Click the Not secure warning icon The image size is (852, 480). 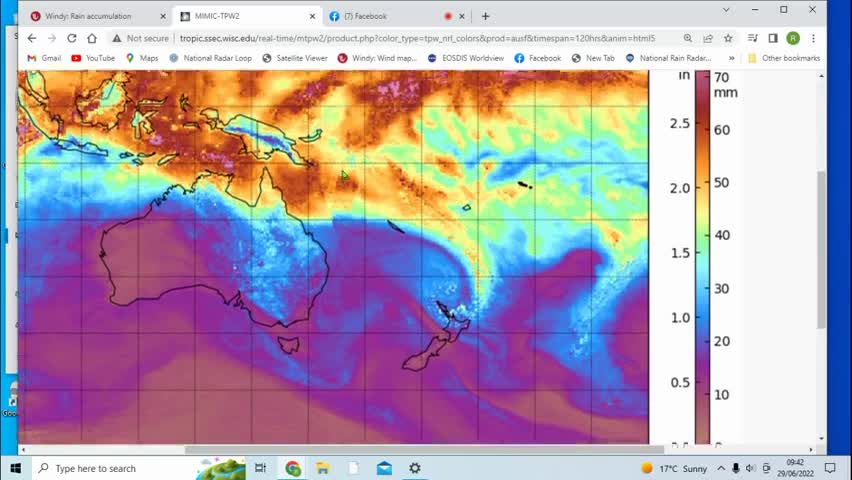[x=117, y=39]
